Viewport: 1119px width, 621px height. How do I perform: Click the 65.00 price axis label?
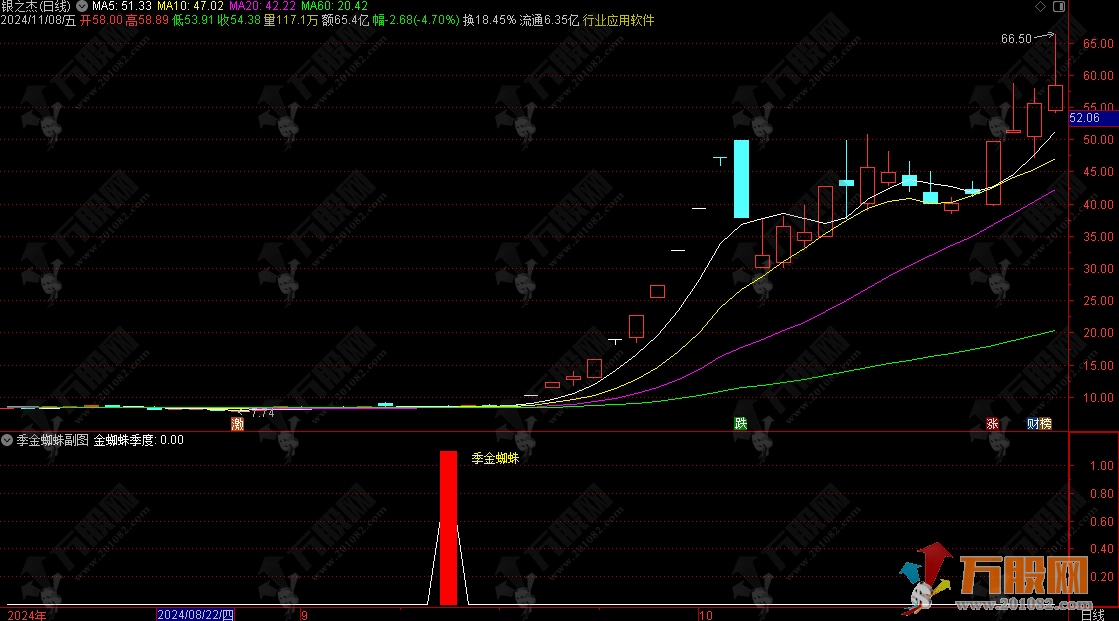[1098, 44]
